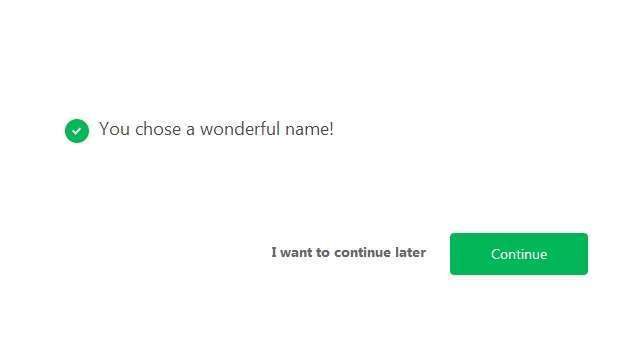
Task: Click the confirmation icon beside the name message
Action: click(x=77, y=131)
